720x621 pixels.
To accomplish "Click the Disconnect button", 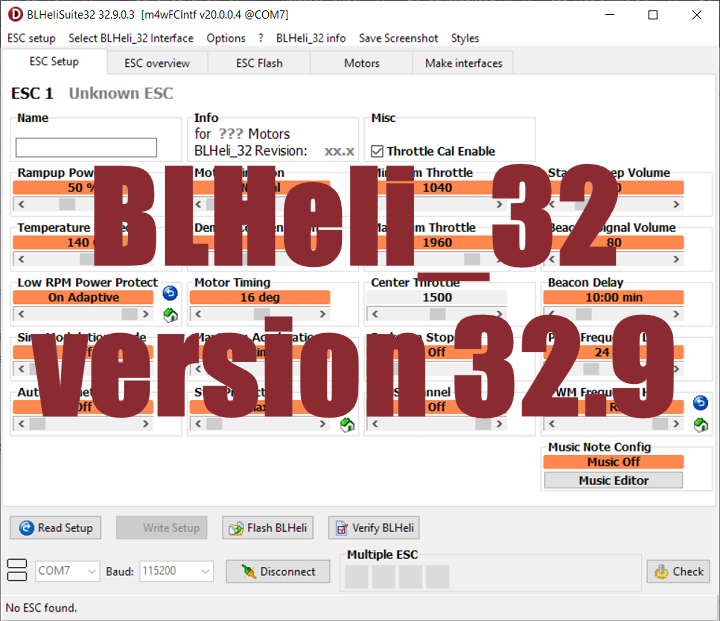I will (x=278, y=571).
